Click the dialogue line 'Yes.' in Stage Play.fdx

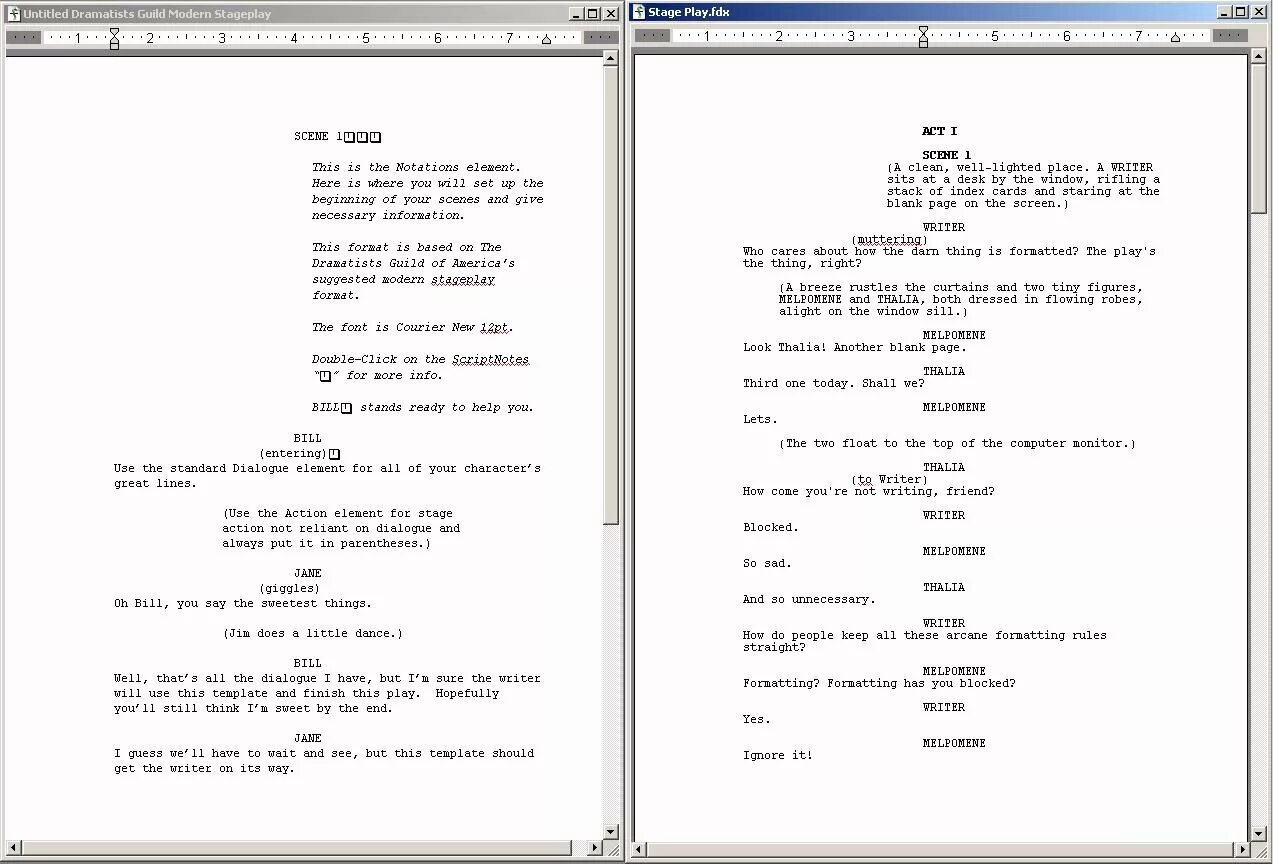(757, 720)
